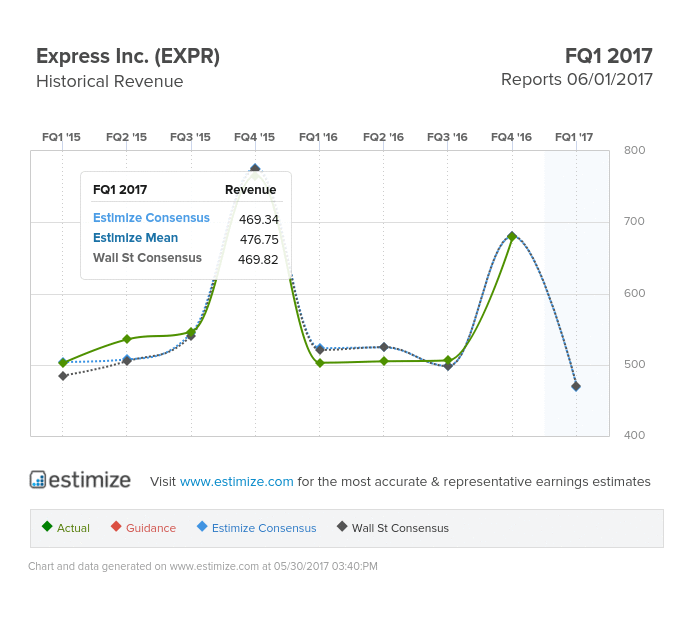Click the FQ2 '15 gray Wall St point
Screen dimensions: 685x620
127,361
